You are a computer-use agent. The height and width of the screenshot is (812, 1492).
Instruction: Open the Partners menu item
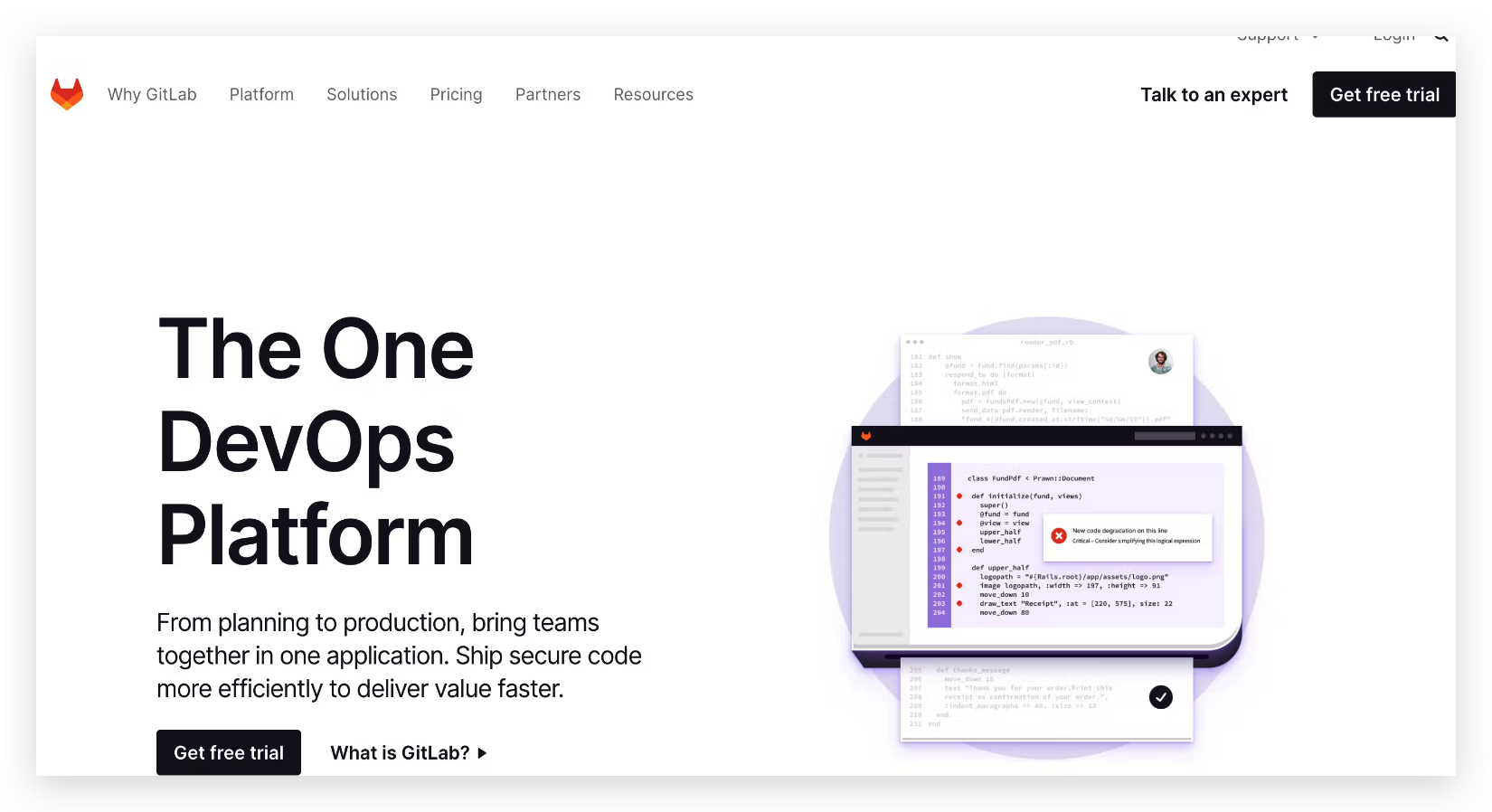548,95
